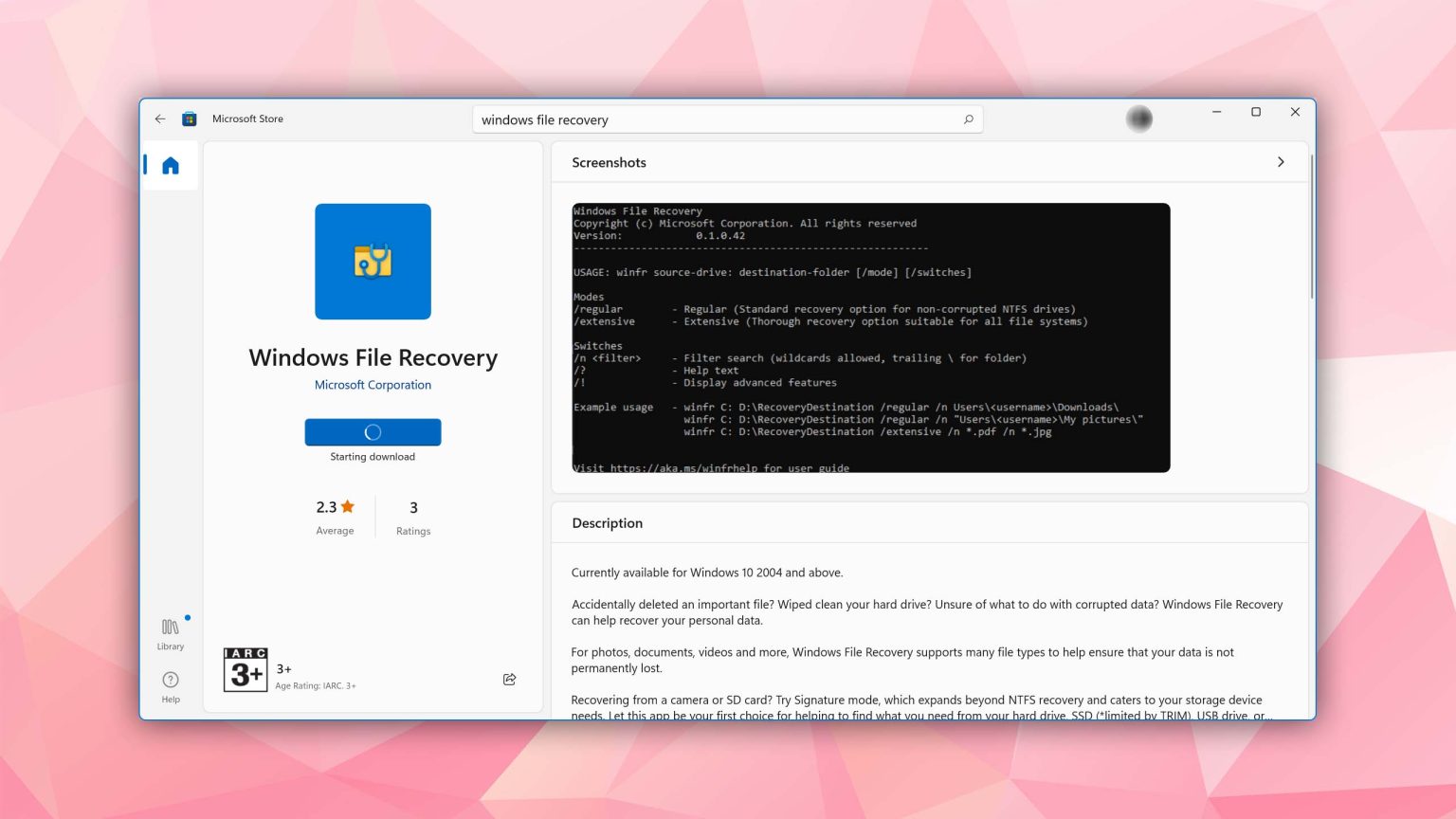Open the Help section
This screenshot has width=1456, height=819.
pos(170,684)
